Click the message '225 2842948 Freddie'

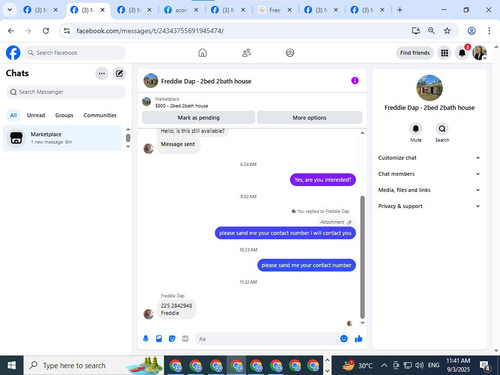(176, 309)
